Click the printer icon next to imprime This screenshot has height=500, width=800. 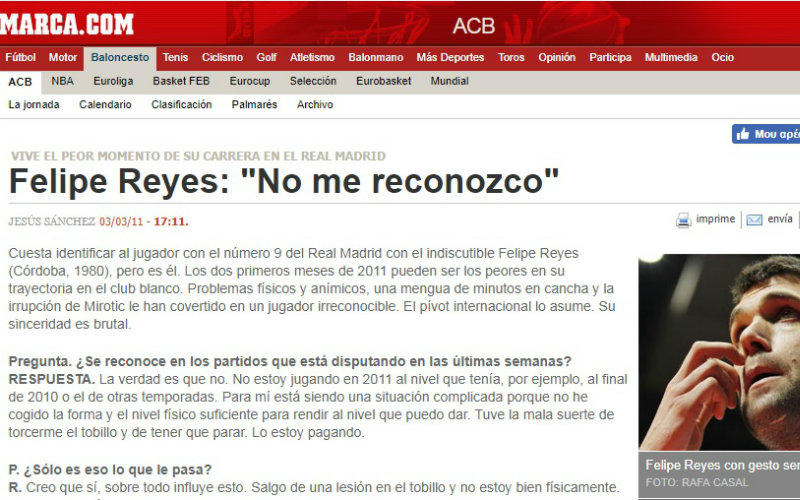(683, 220)
